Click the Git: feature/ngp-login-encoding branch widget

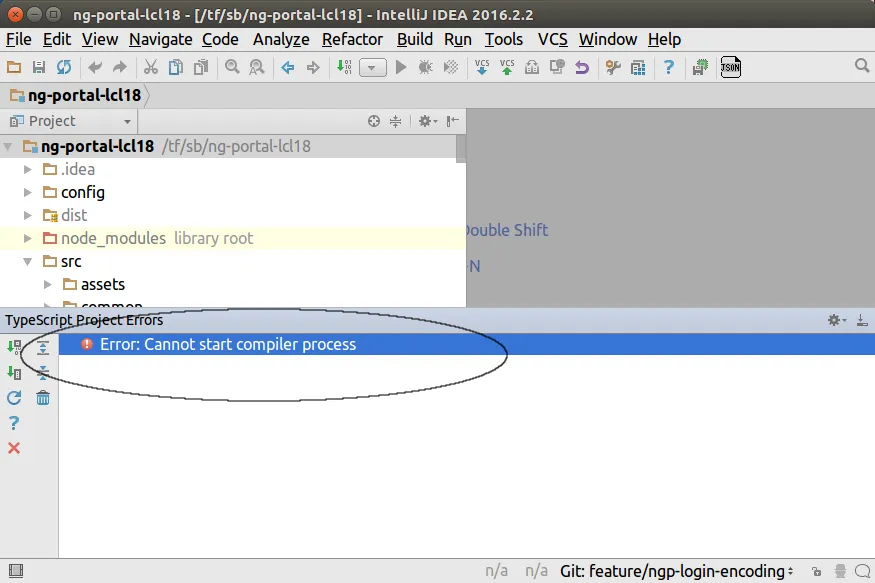677,571
